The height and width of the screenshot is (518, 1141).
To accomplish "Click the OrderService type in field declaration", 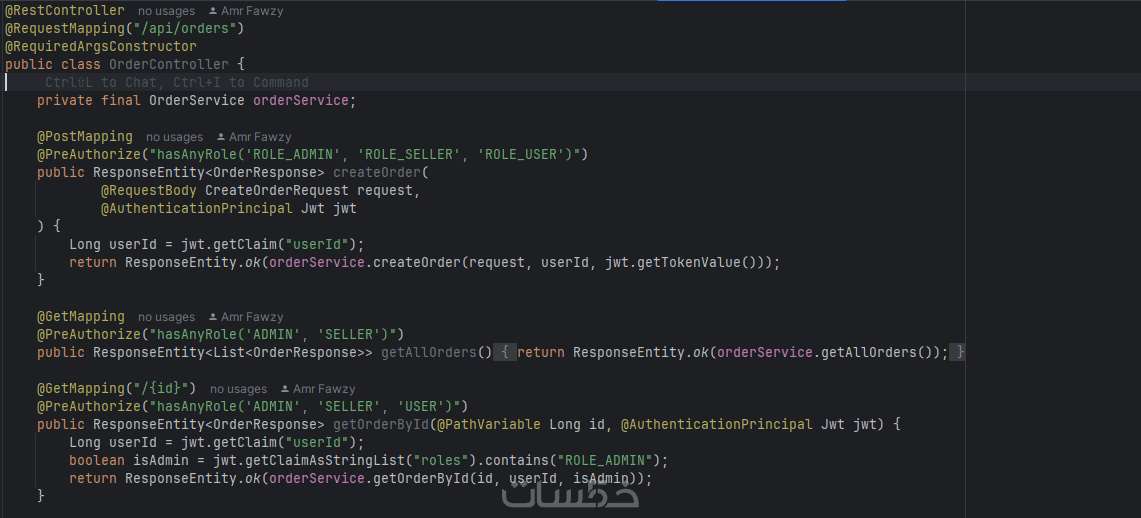I will [196, 100].
